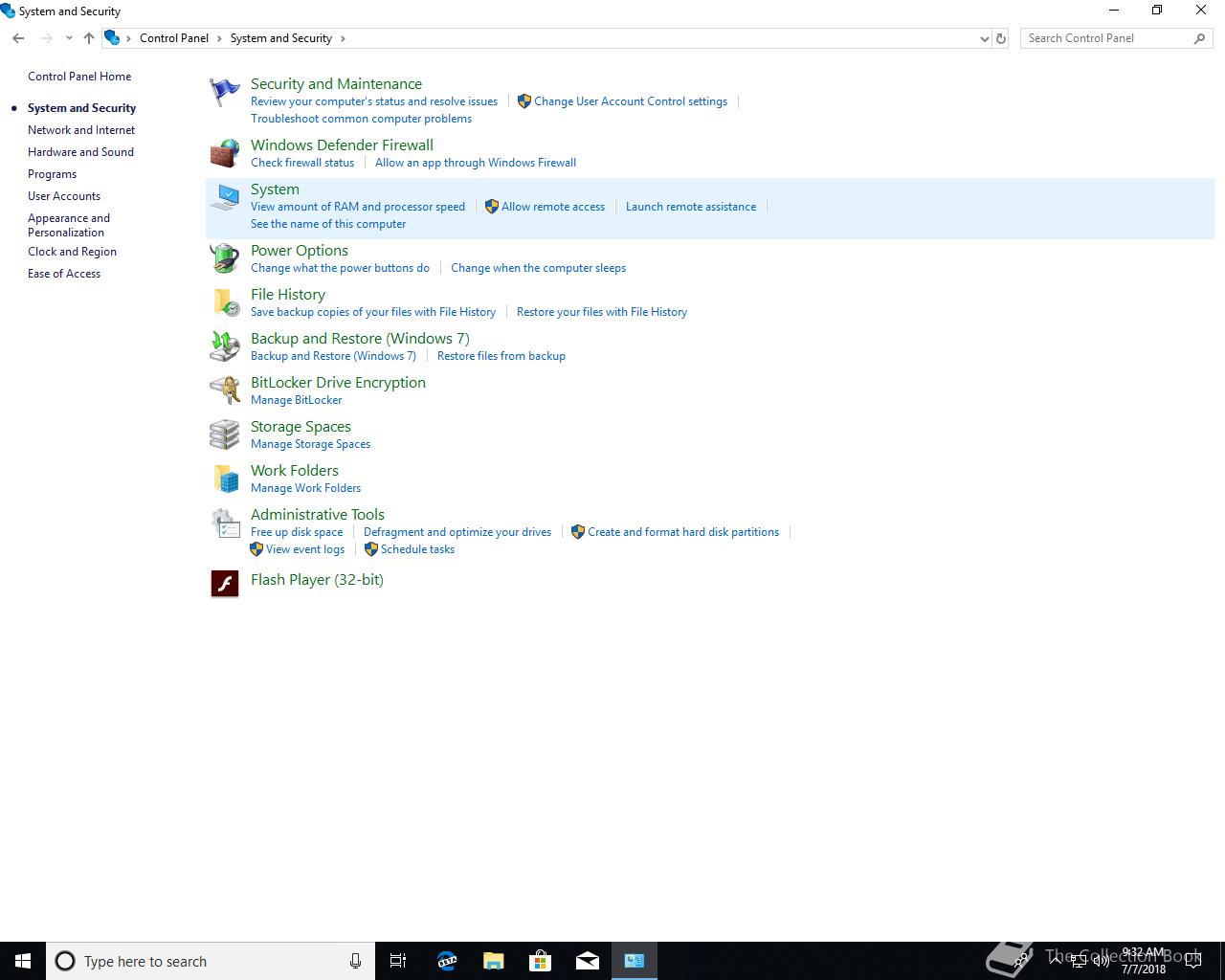The height and width of the screenshot is (980, 1225).
Task: Click Create and format hard disk partitions
Action: [683, 532]
